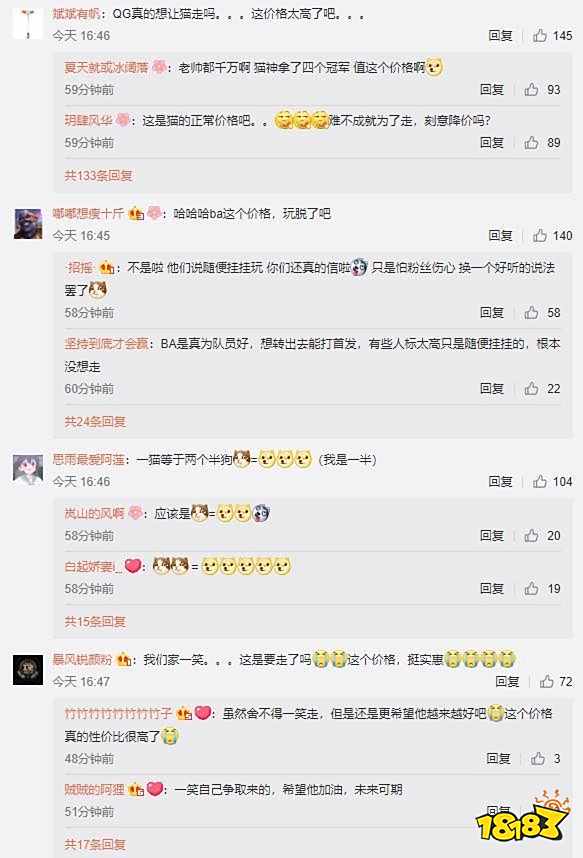Expand the 共133条回复 replies thread
Image resolution: width=583 pixels, height=858 pixels.
pos(99,176)
